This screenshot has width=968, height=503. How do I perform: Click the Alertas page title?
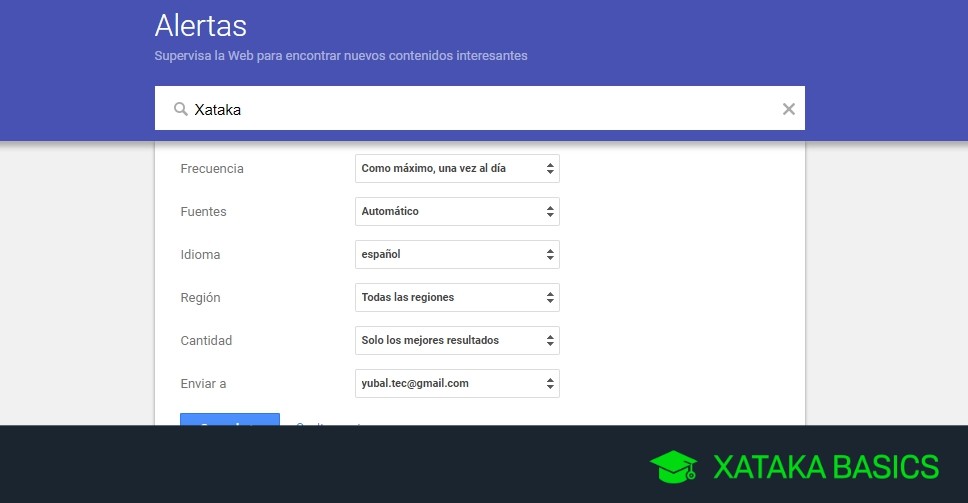pyautogui.click(x=201, y=26)
